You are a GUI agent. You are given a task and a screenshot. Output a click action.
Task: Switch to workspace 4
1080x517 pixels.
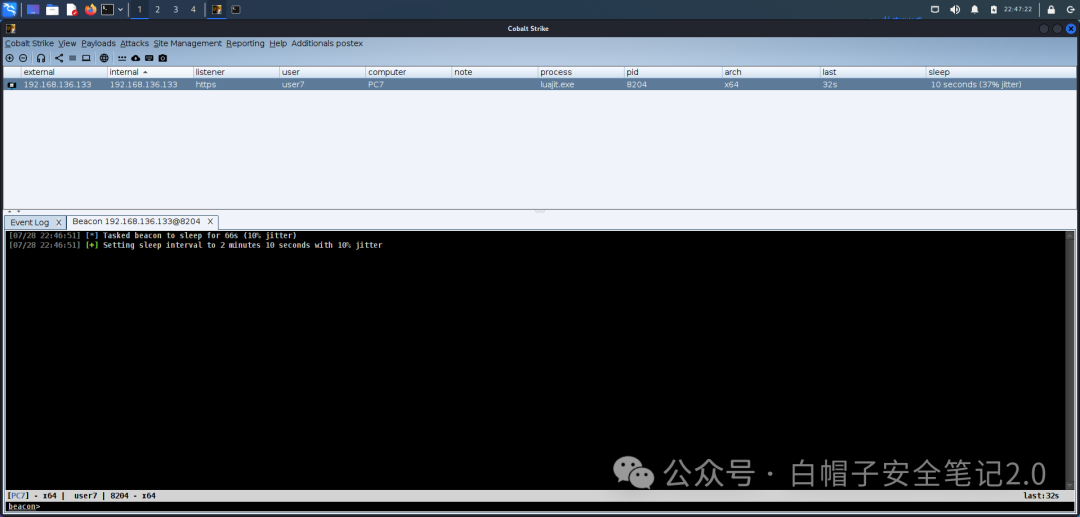[x=194, y=10]
